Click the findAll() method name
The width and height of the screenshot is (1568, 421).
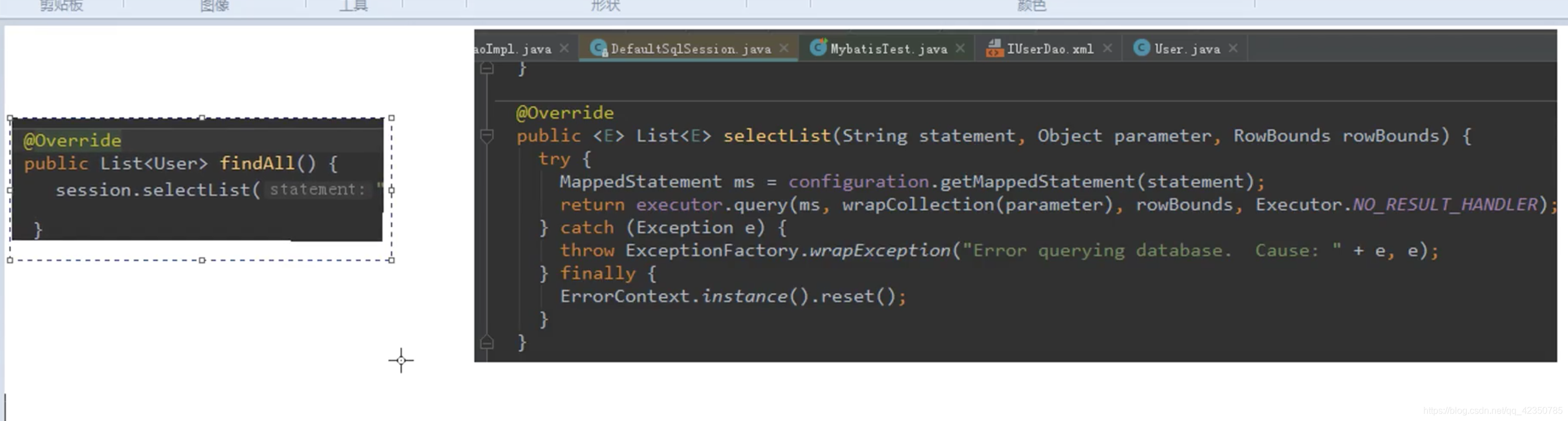coord(268,163)
